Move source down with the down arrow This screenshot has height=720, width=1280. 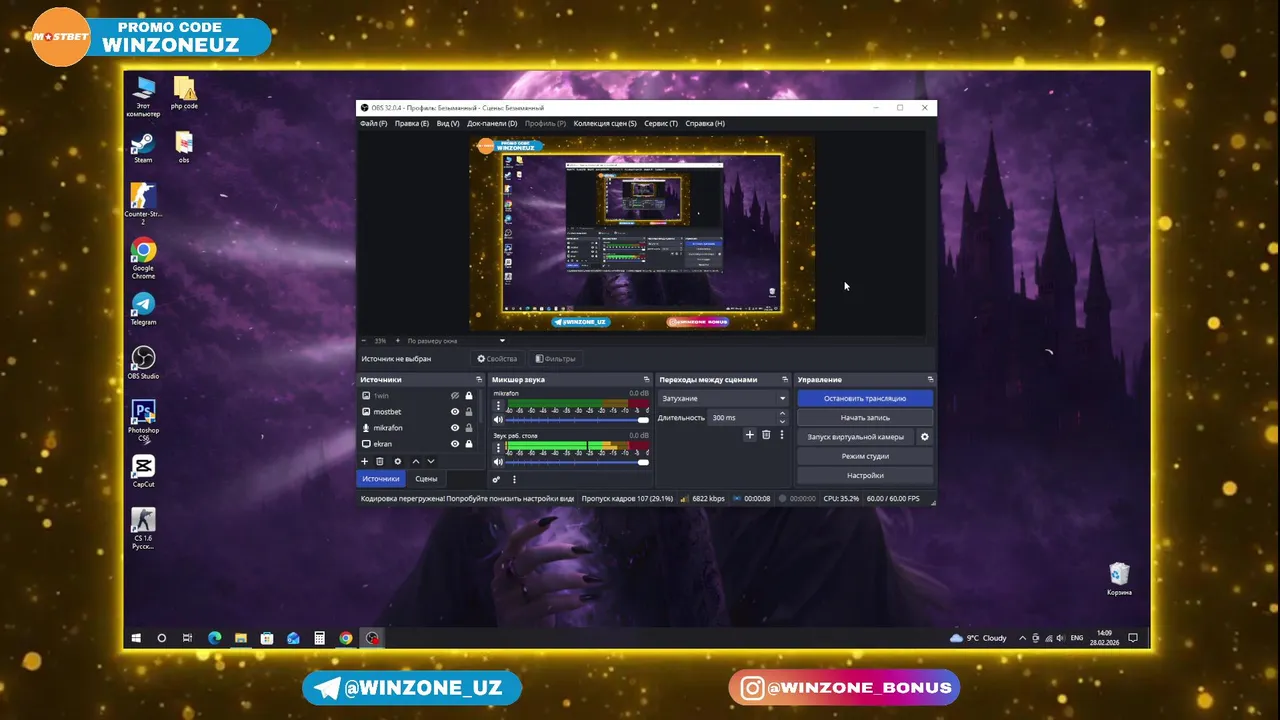pyautogui.click(x=431, y=461)
